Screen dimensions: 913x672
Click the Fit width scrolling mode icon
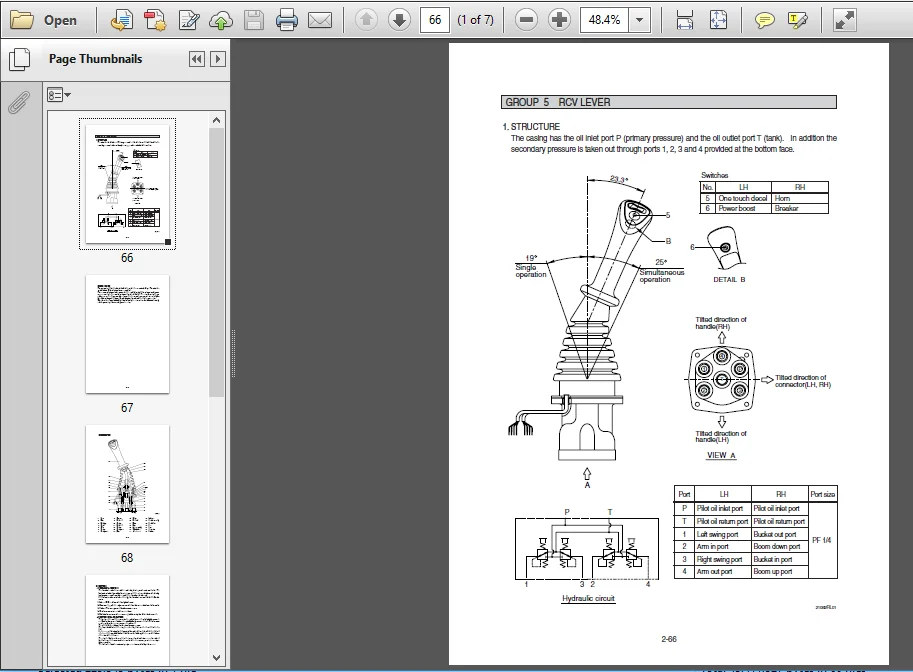(x=685, y=20)
